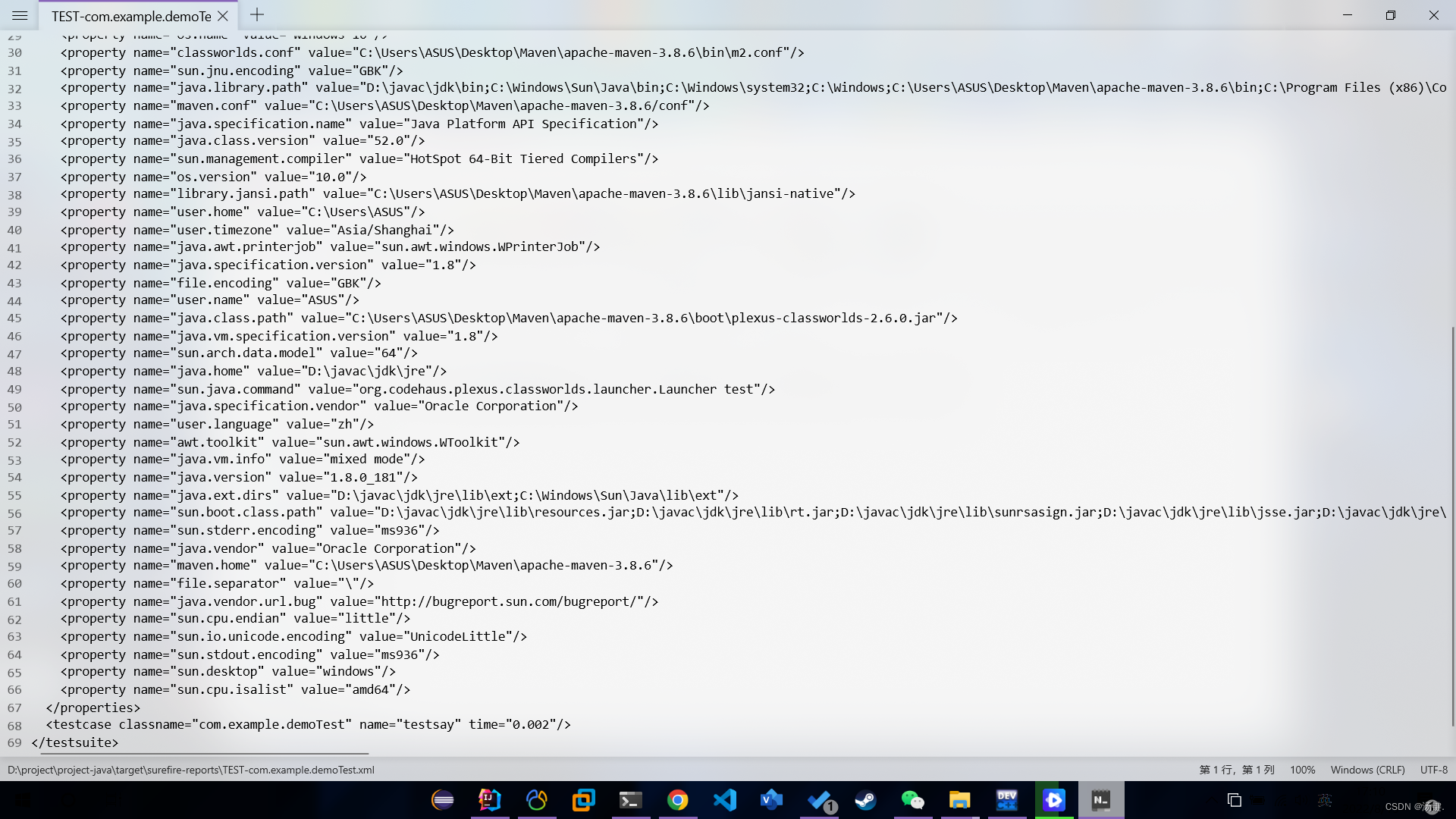Restore down the Notepads window

click(x=1390, y=15)
